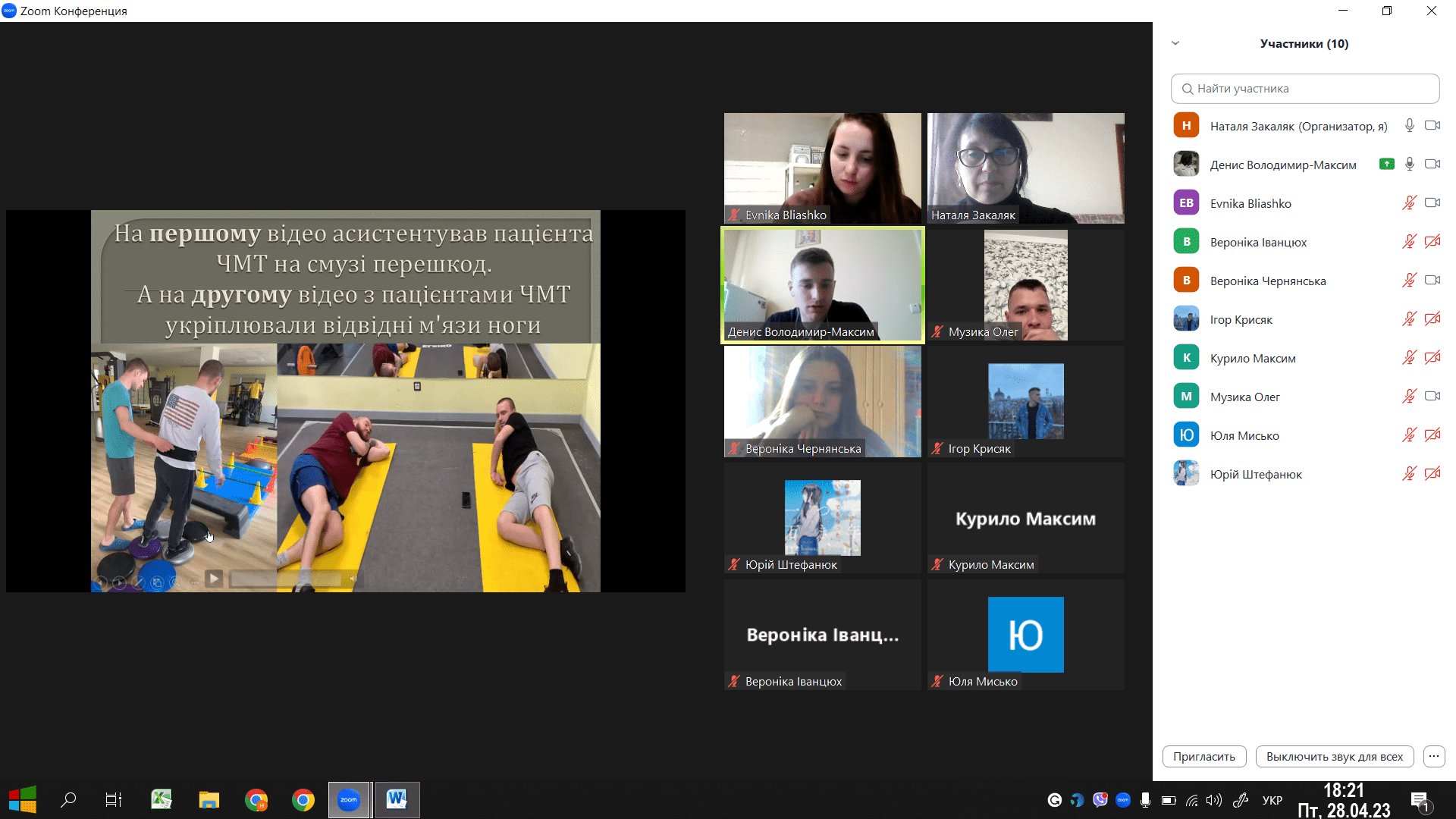Open the УКР language switcher in the tray
The height and width of the screenshot is (819, 1456).
[x=1272, y=800]
